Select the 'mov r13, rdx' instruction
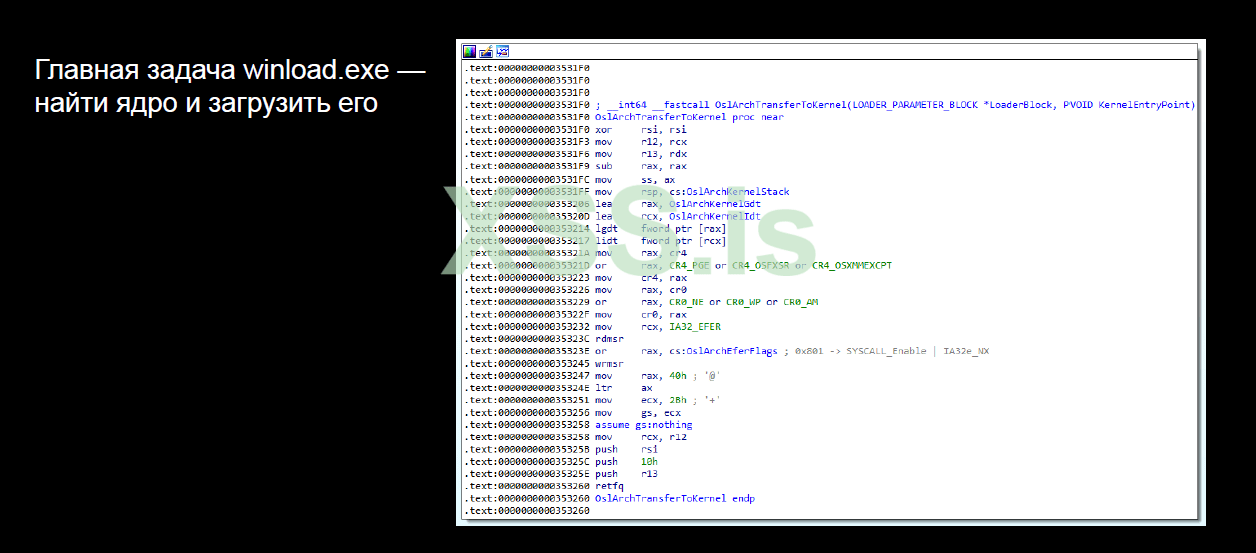1256x553 pixels. (x=641, y=154)
